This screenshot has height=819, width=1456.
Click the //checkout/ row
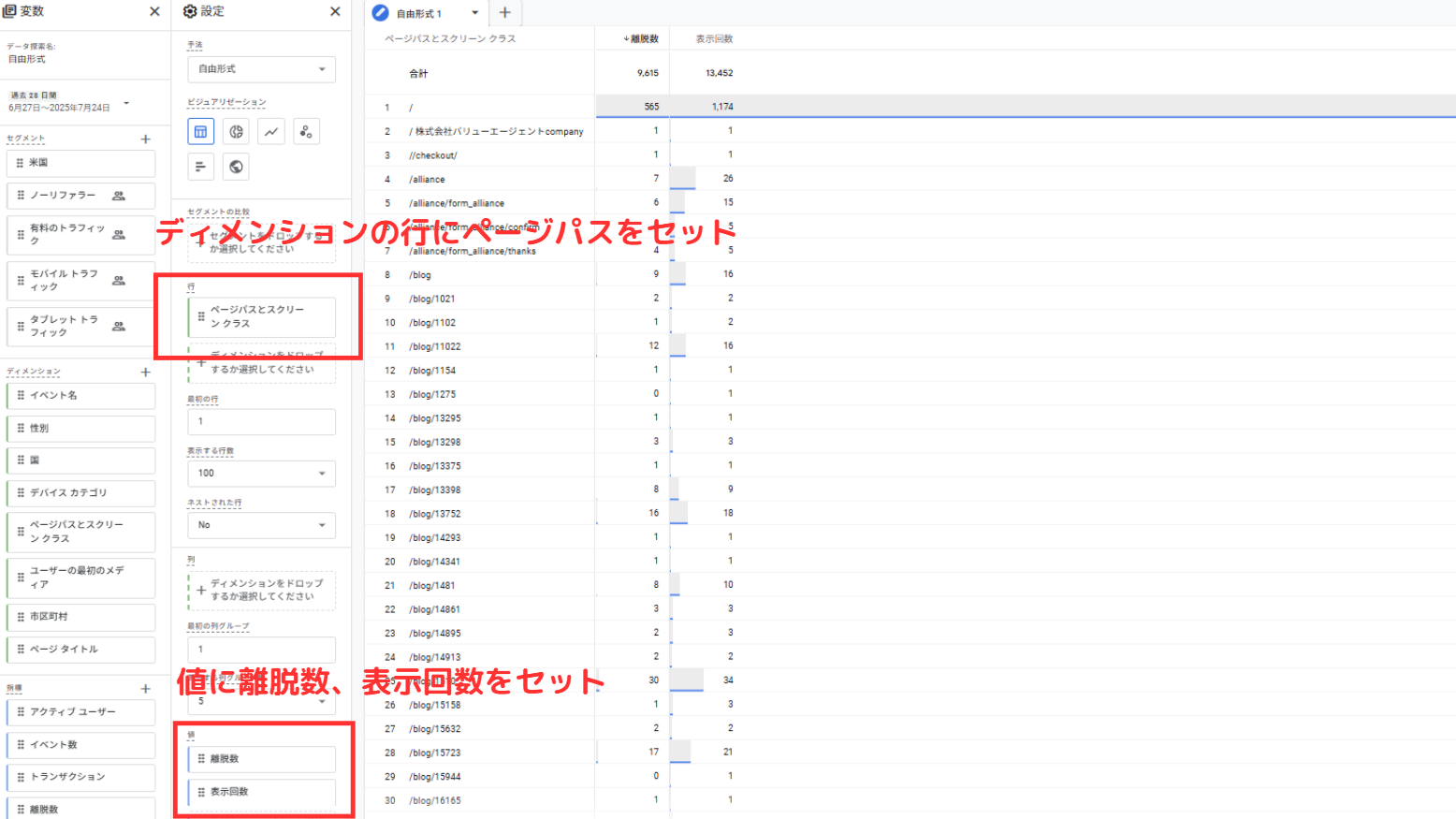tap(910, 155)
